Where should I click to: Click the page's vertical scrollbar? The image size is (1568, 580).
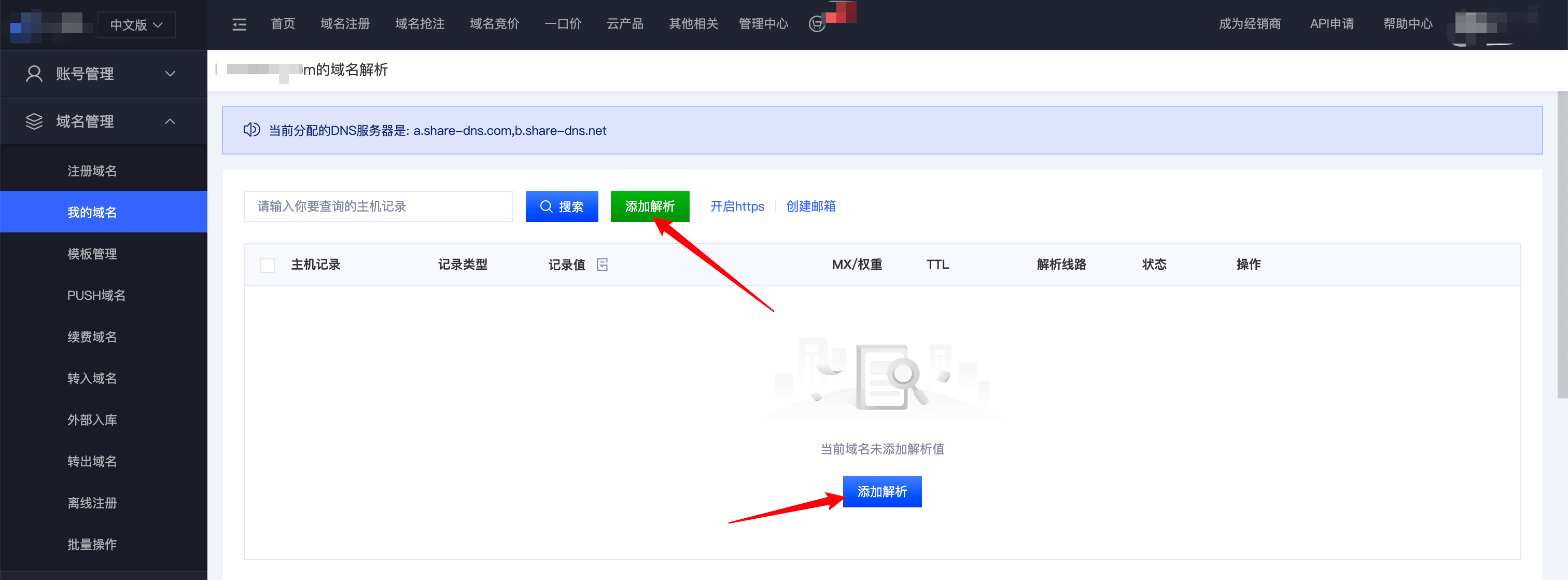1561,244
